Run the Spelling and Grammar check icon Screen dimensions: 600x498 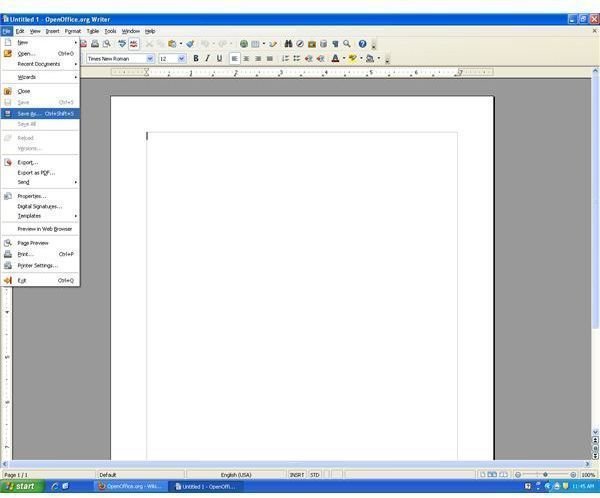122,44
